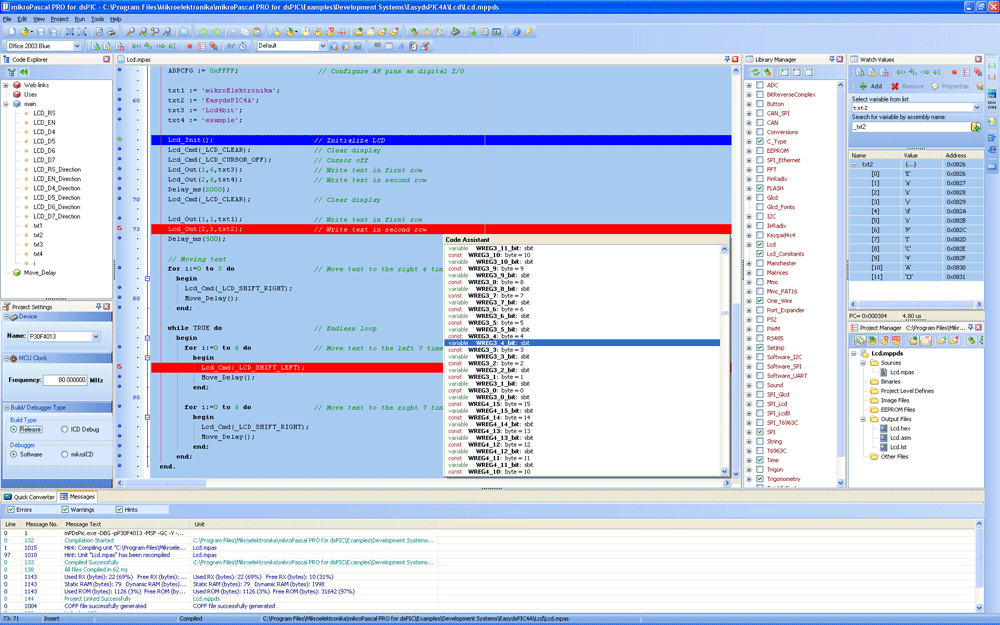
Task: Click the green (..) icon on right sidebar
Action: [x=992, y=66]
